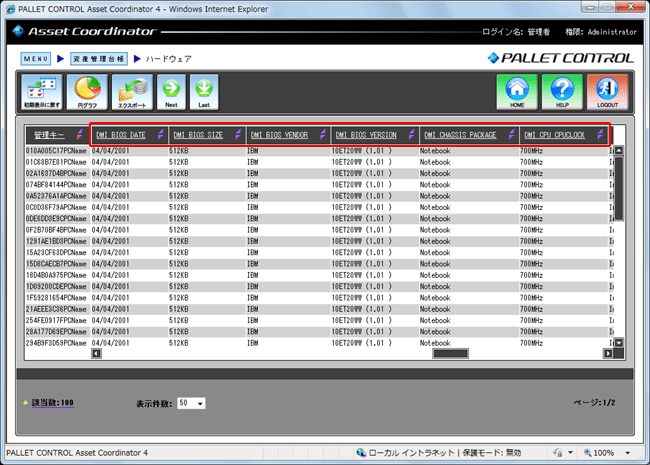Screen dimensions: 650x465
Task: Click the sort arrows icon for DMI_BIOS_SIZE
Action: coord(238,135)
